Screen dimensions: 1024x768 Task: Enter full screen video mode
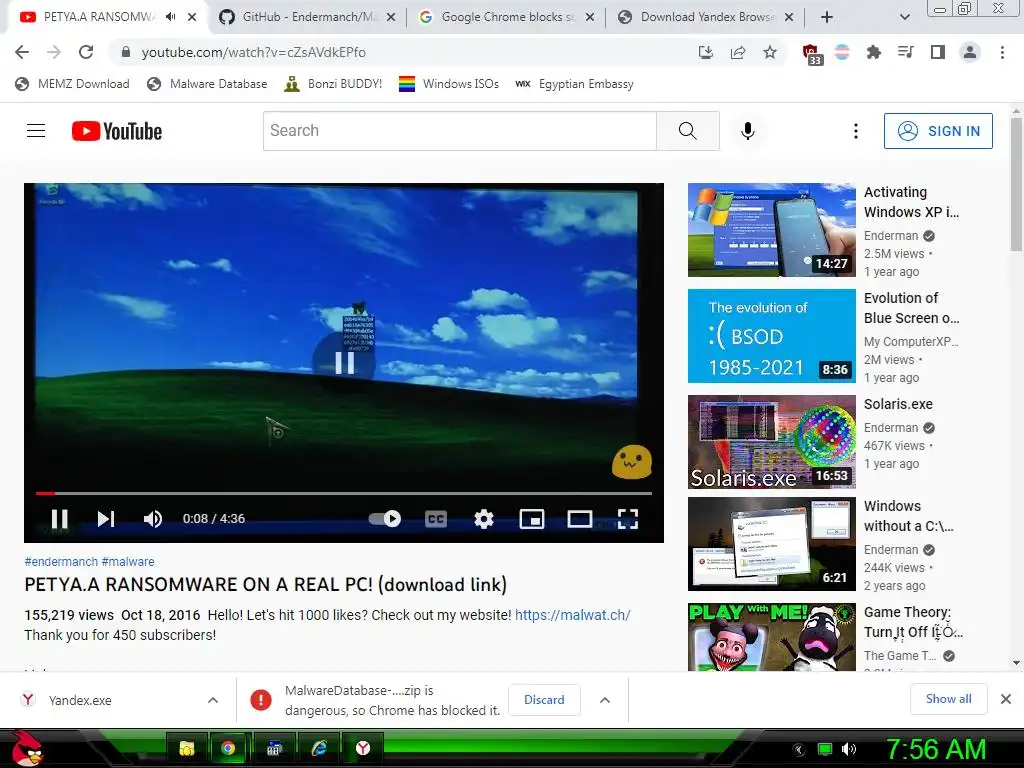click(628, 519)
